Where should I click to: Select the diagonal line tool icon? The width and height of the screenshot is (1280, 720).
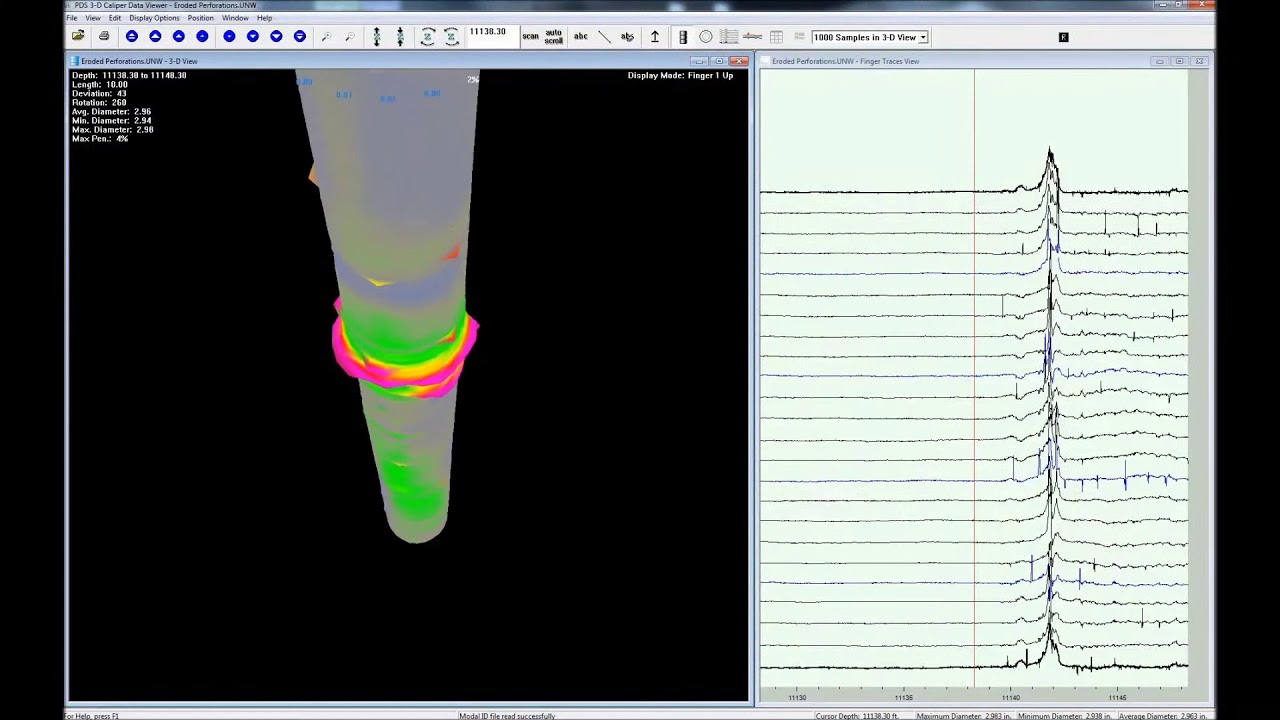[604, 37]
